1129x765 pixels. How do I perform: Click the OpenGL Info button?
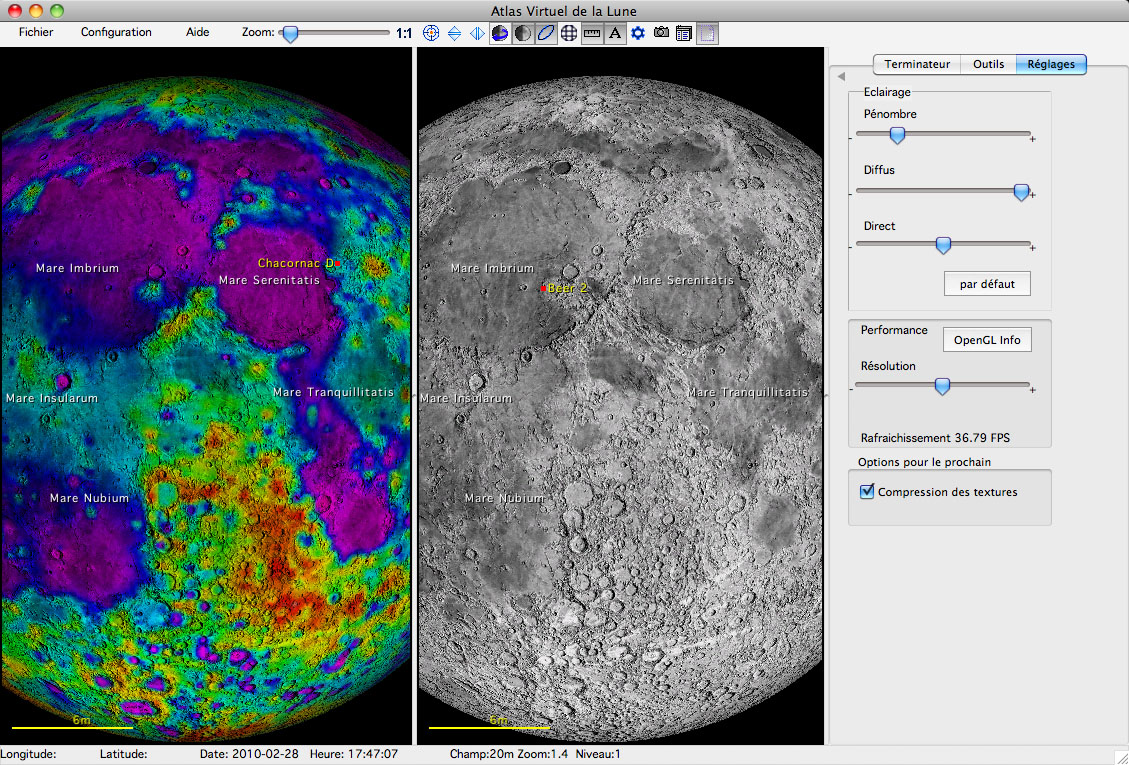click(986, 340)
